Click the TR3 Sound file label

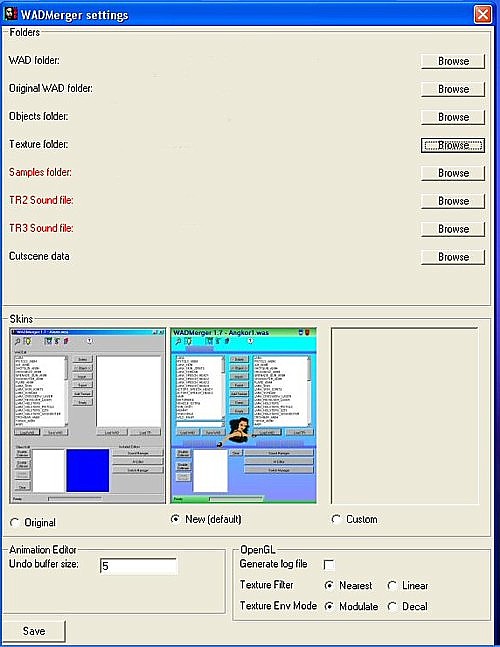coord(41,228)
